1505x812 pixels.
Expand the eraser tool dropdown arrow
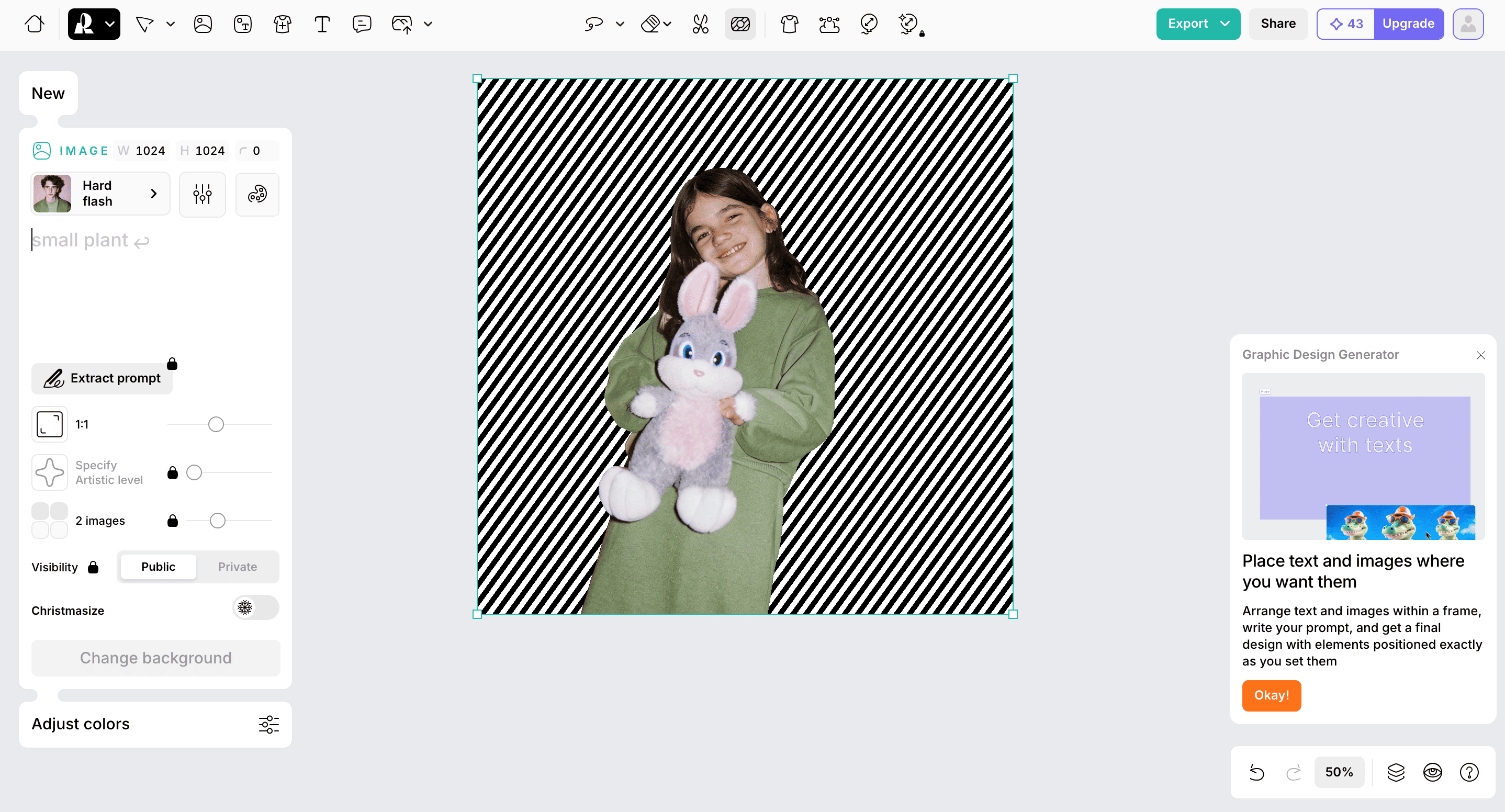point(667,24)
